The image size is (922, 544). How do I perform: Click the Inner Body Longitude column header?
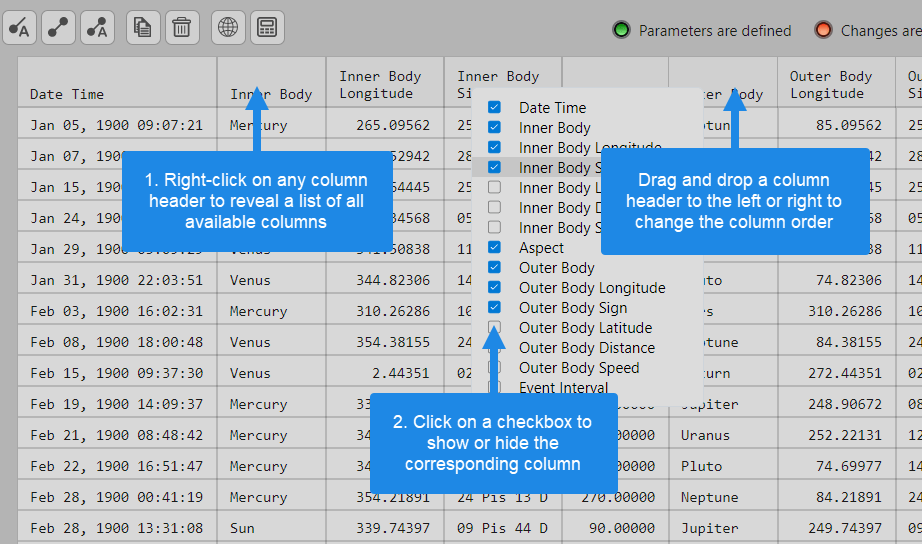(x=385, y=82)
